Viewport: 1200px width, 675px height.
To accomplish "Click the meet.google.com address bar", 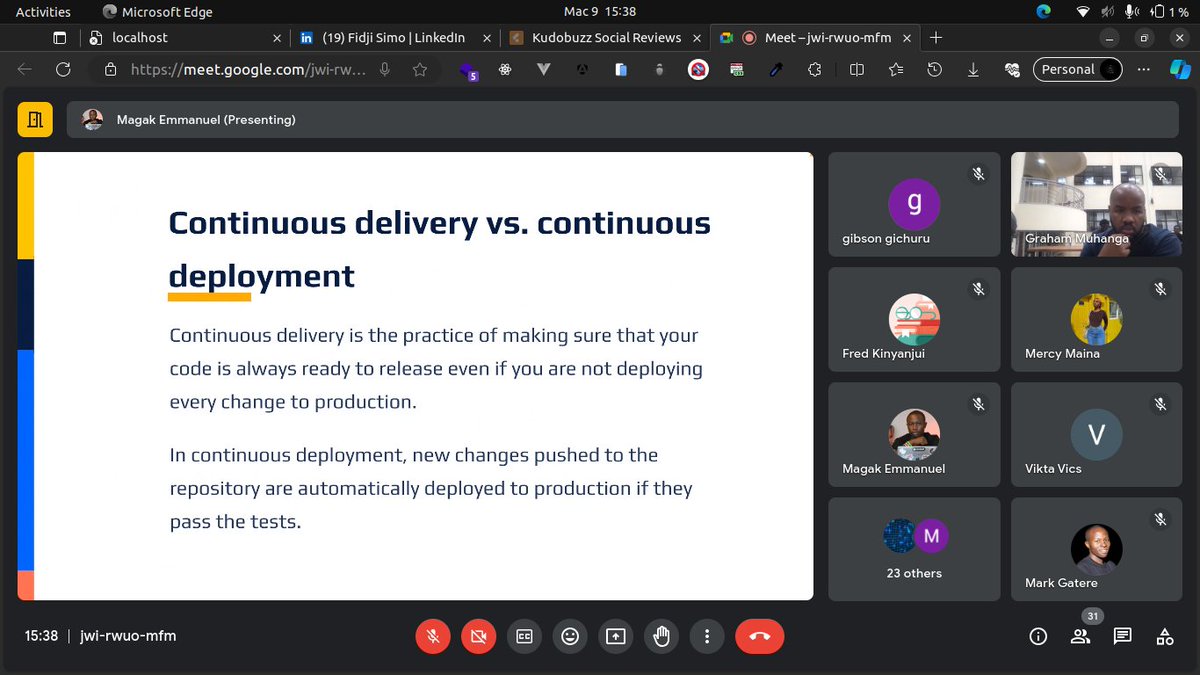I will point(247,70).
